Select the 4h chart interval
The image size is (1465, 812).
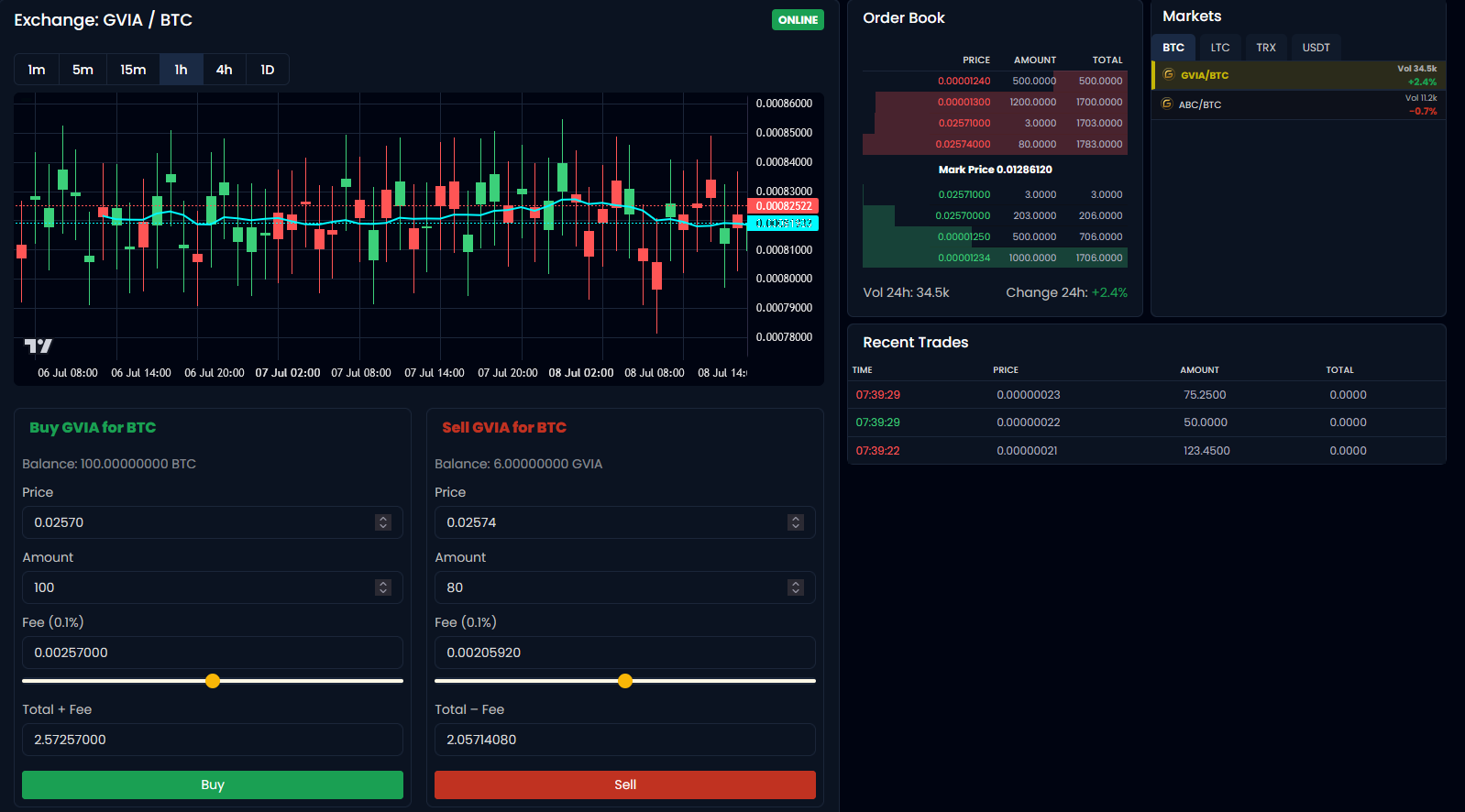pyautogui.click(x=224, y=70)
